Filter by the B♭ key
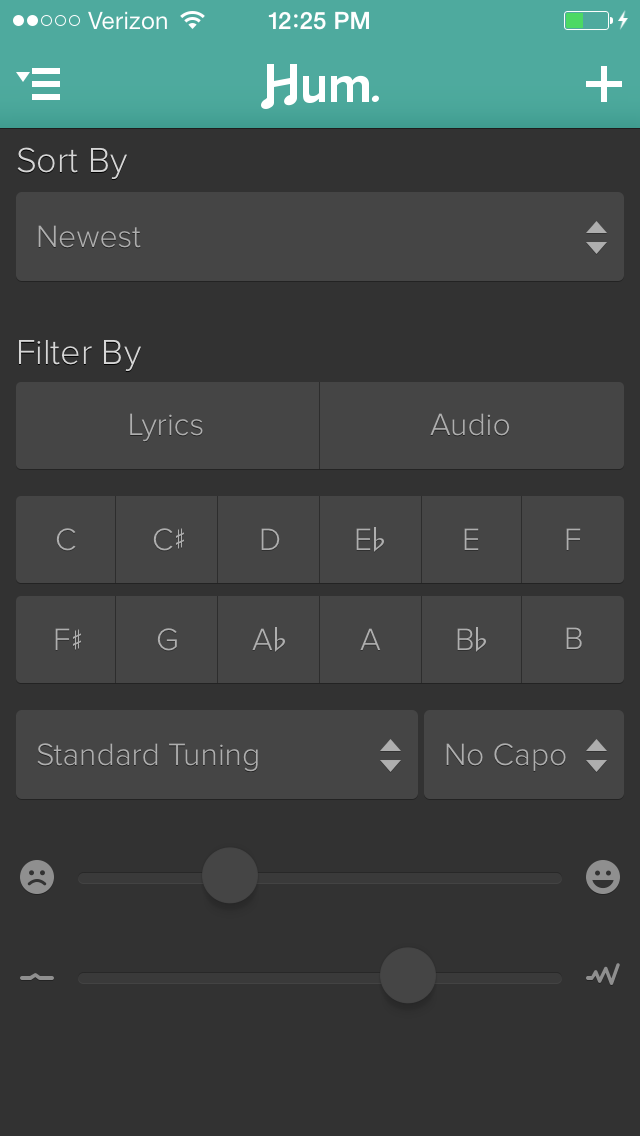640x1136 pixels. coord(471,640)
